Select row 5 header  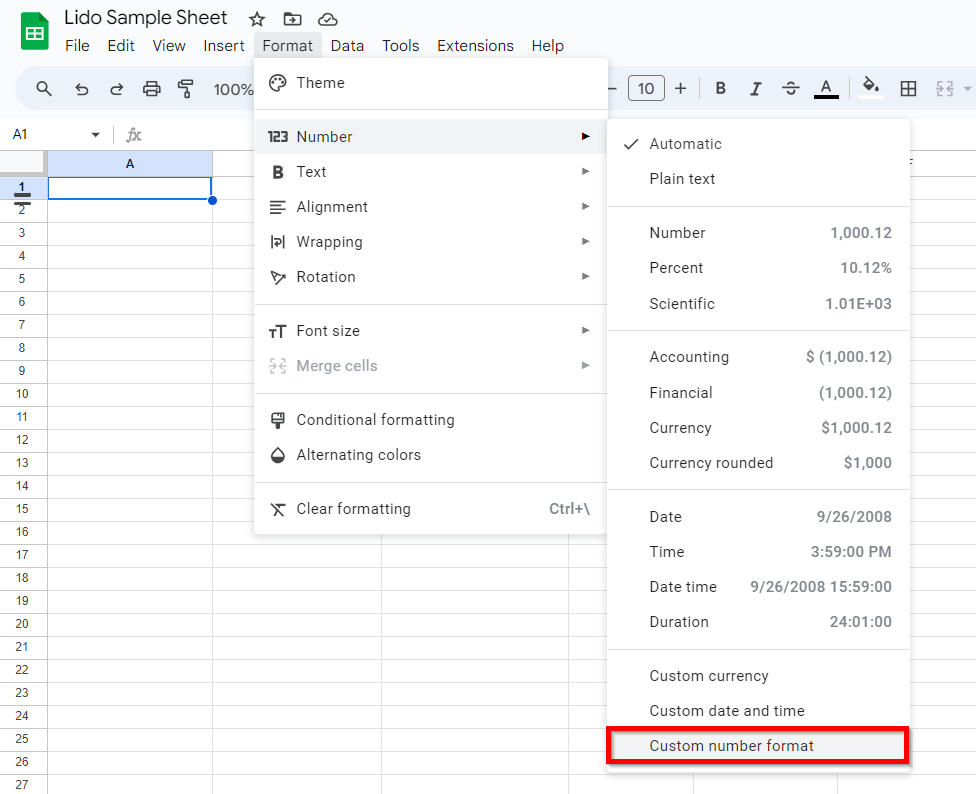22,279
